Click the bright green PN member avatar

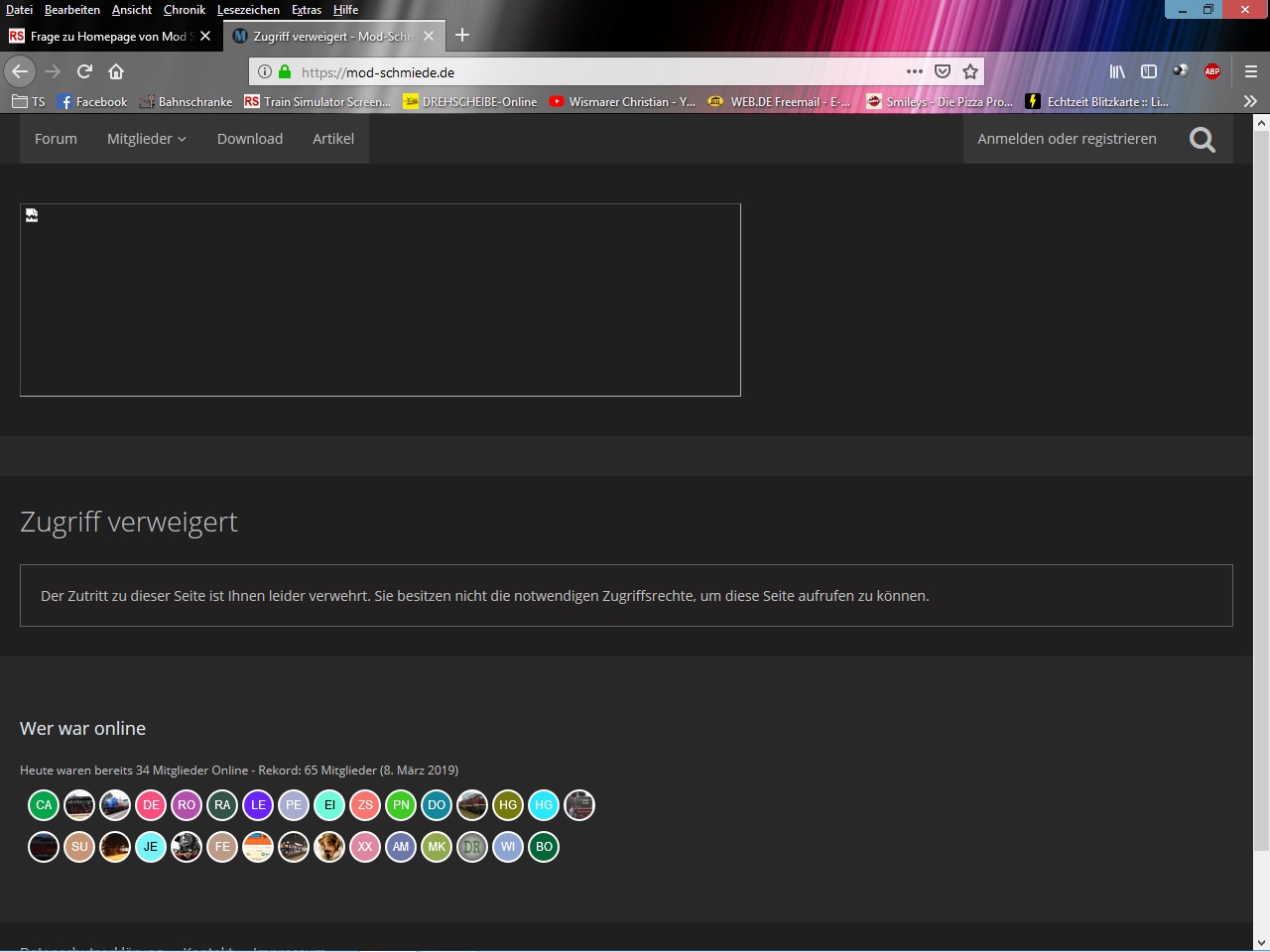pyautogui.click(x=401, y=805)
